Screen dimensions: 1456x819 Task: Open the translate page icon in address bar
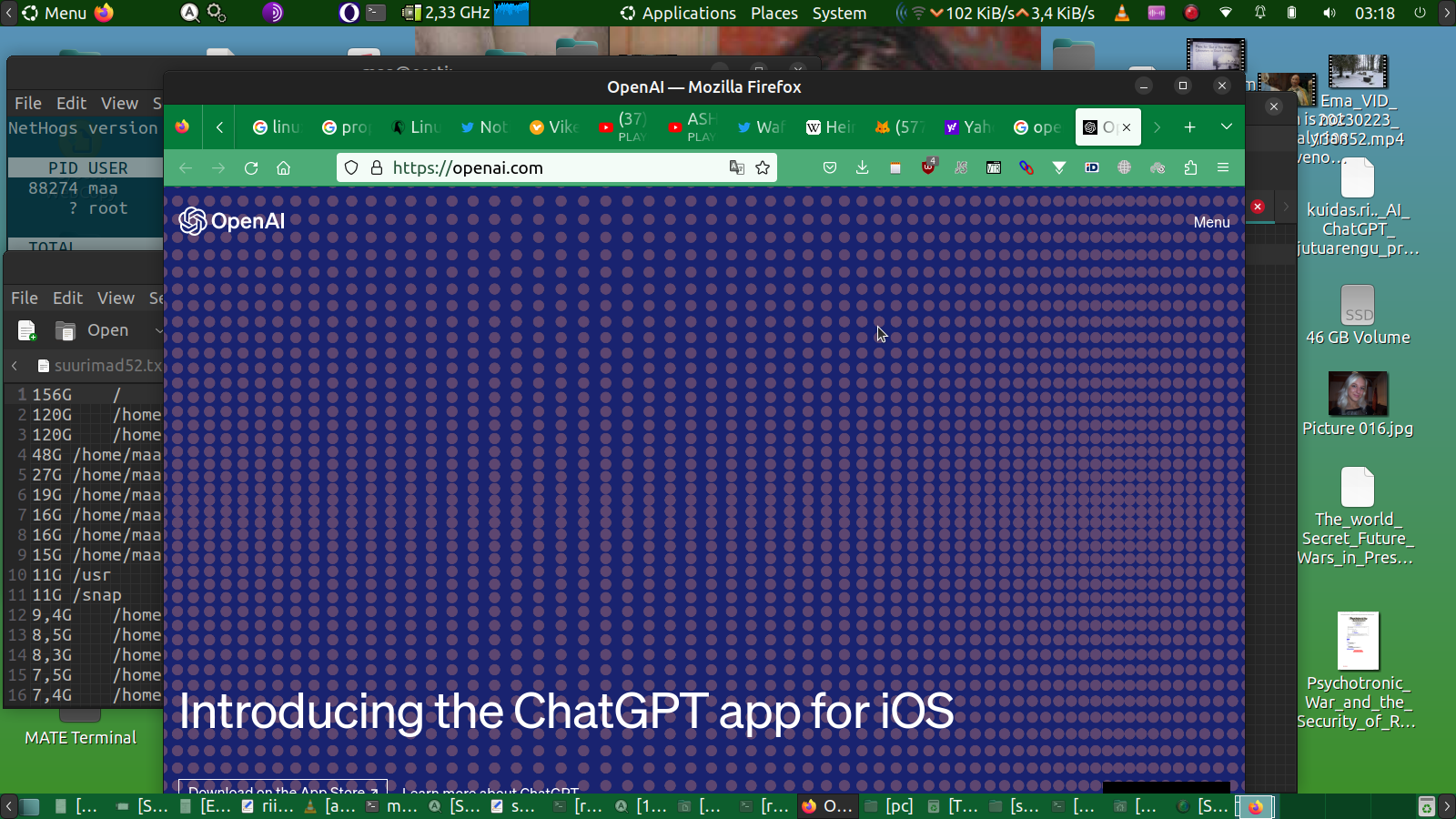[x=737, y=167]
